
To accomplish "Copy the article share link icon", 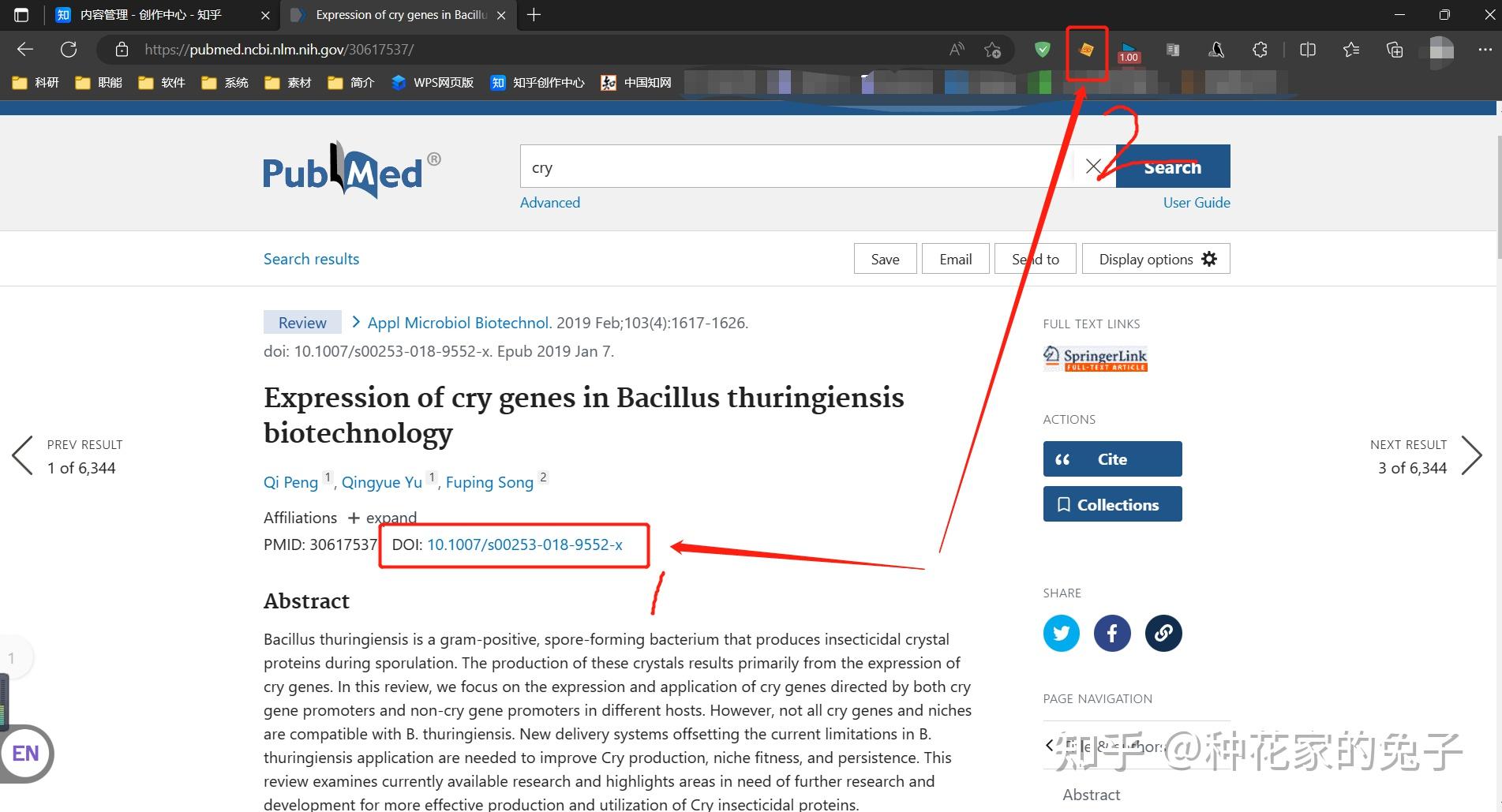I will click(x=1163, y=633).
